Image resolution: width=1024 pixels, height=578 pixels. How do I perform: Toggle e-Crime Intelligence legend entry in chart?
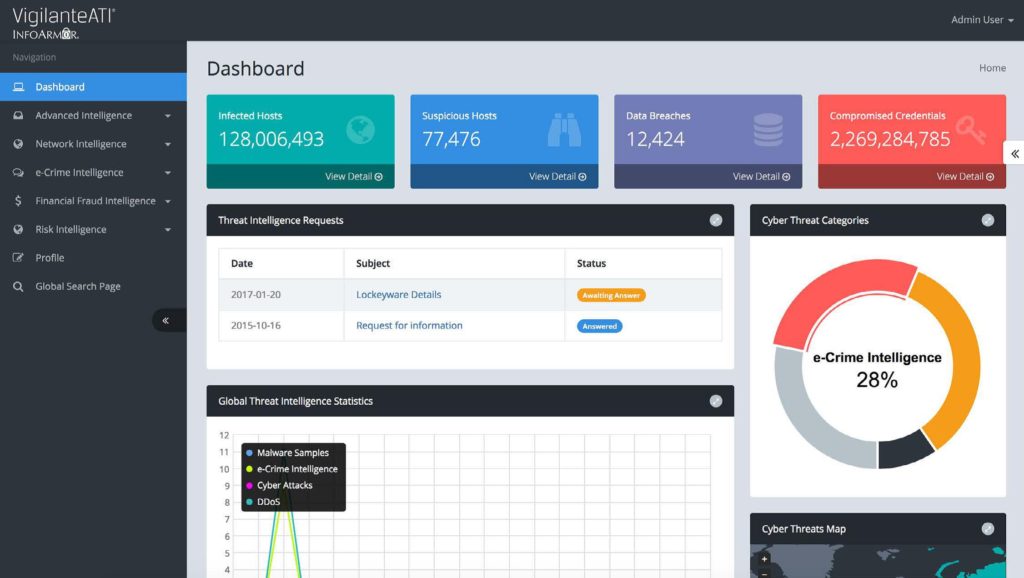(292, 469)
